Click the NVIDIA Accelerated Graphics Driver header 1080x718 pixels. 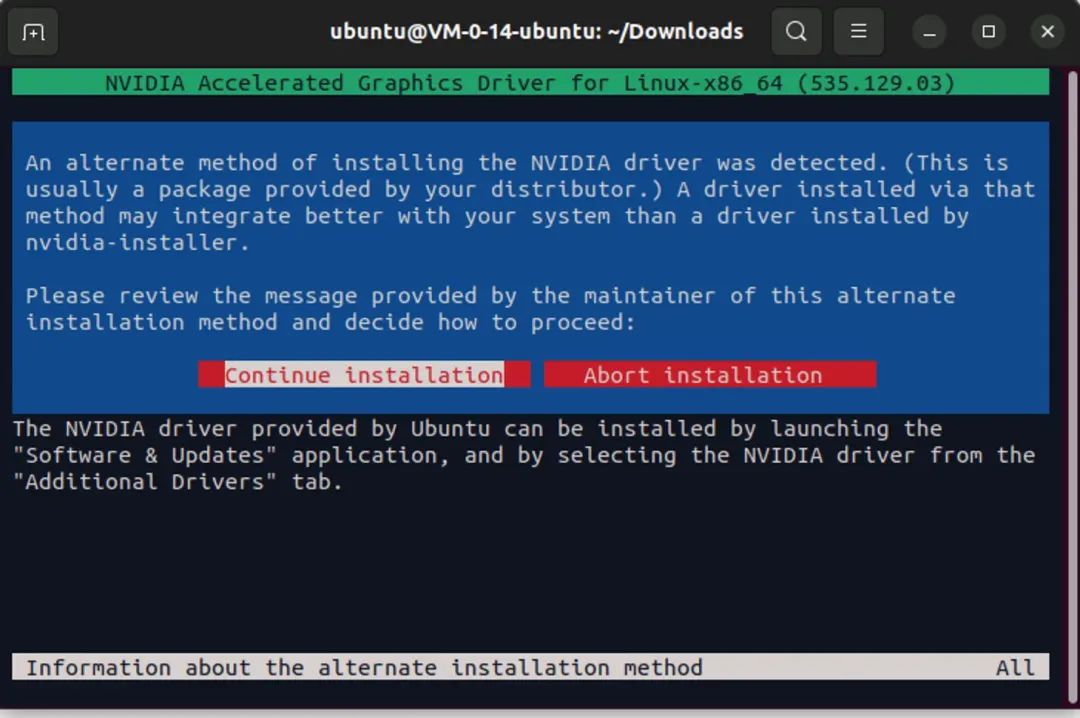coord(530,83)
